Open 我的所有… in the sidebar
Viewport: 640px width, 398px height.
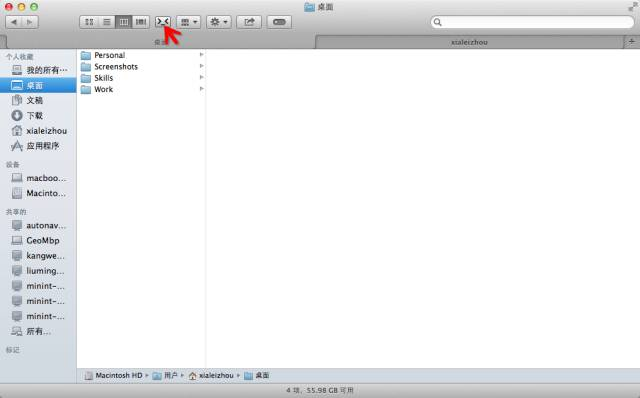[x=39, y=70]
